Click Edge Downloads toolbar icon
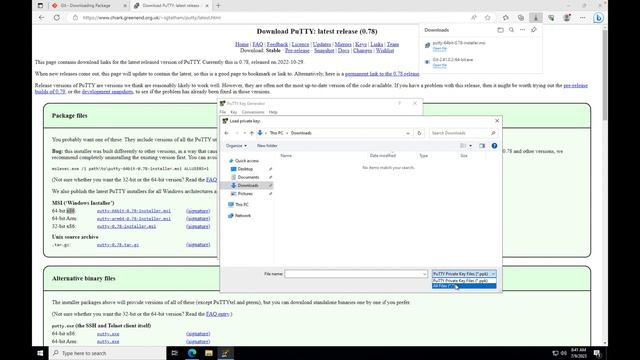Image resolution: width=640 pixels, height=360 pixels. click(536, 18)
